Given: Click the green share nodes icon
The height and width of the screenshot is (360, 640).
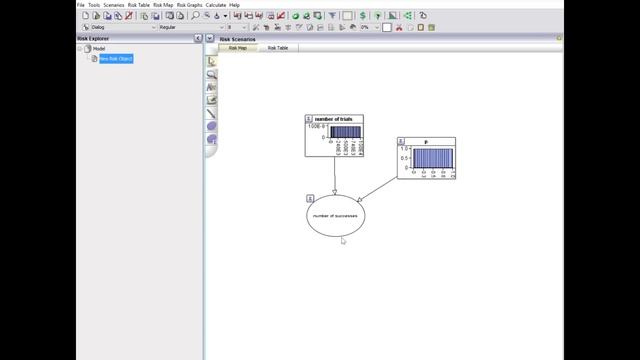Looking at the screenshot, I should click(407, 16).
